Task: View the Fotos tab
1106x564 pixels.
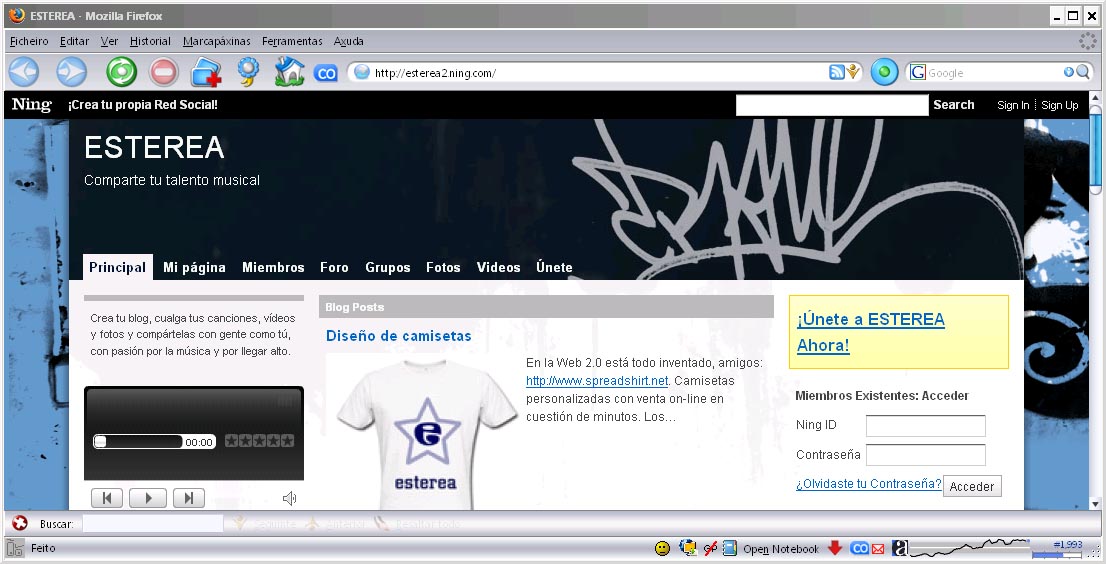Action: (x=443, y=267)
